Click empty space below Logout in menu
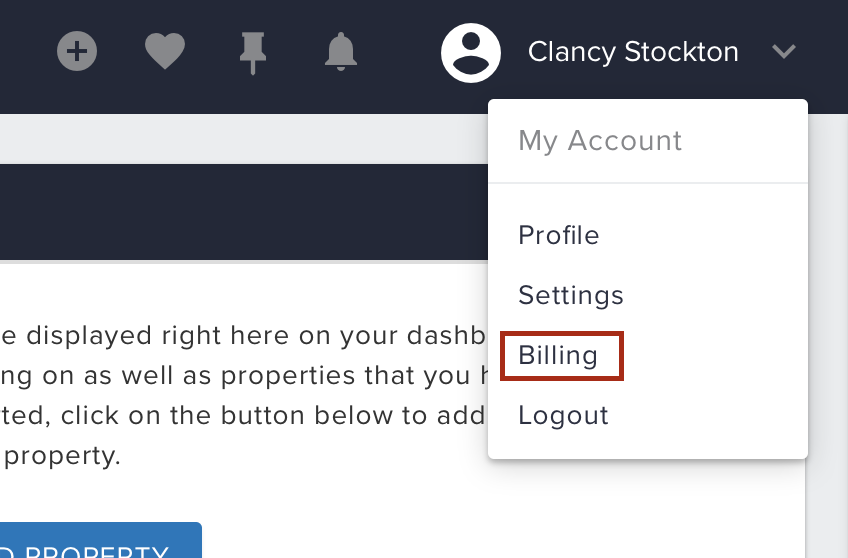This screenshot has height=558, width=848. (648, 444)
